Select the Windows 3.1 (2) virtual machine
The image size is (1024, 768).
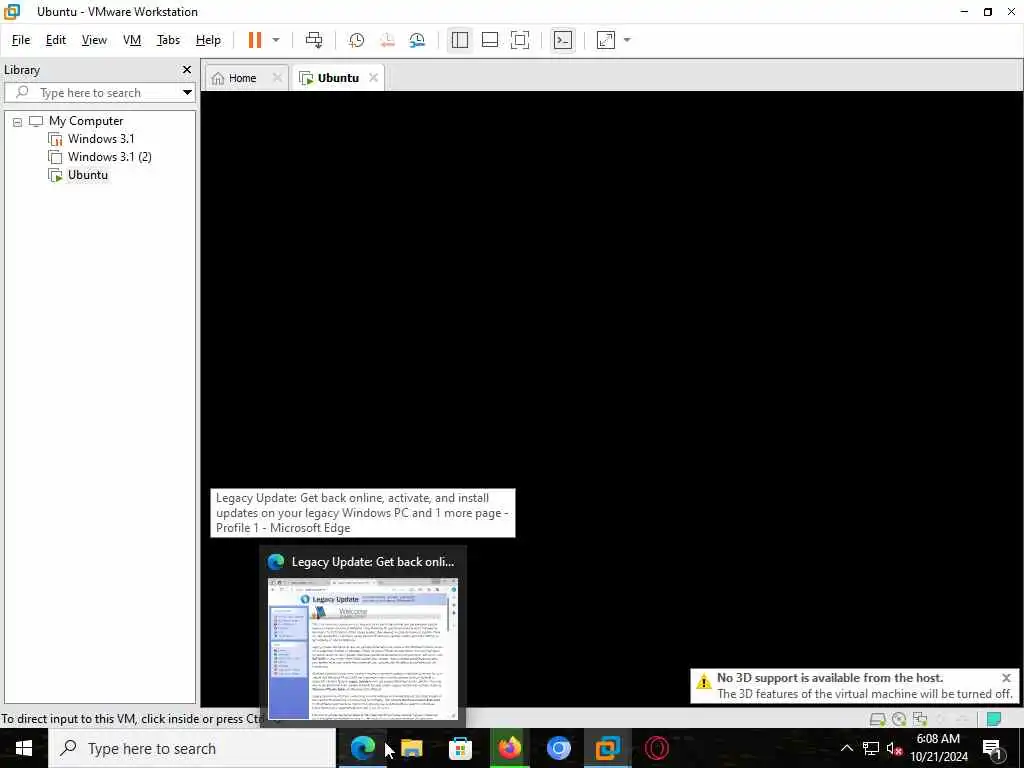(x=109, y=157)
